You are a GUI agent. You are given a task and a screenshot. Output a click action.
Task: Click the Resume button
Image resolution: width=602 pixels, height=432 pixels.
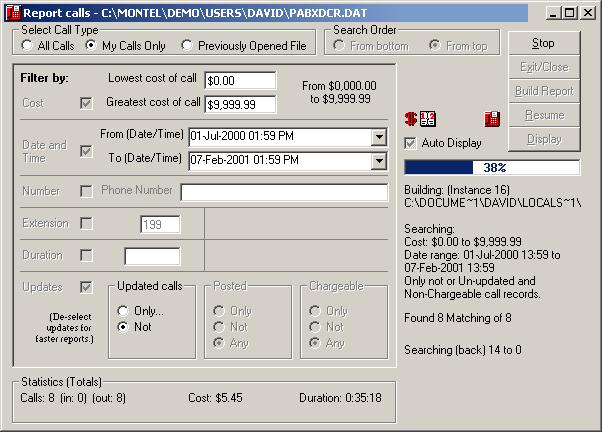click(x=544, y=115)
